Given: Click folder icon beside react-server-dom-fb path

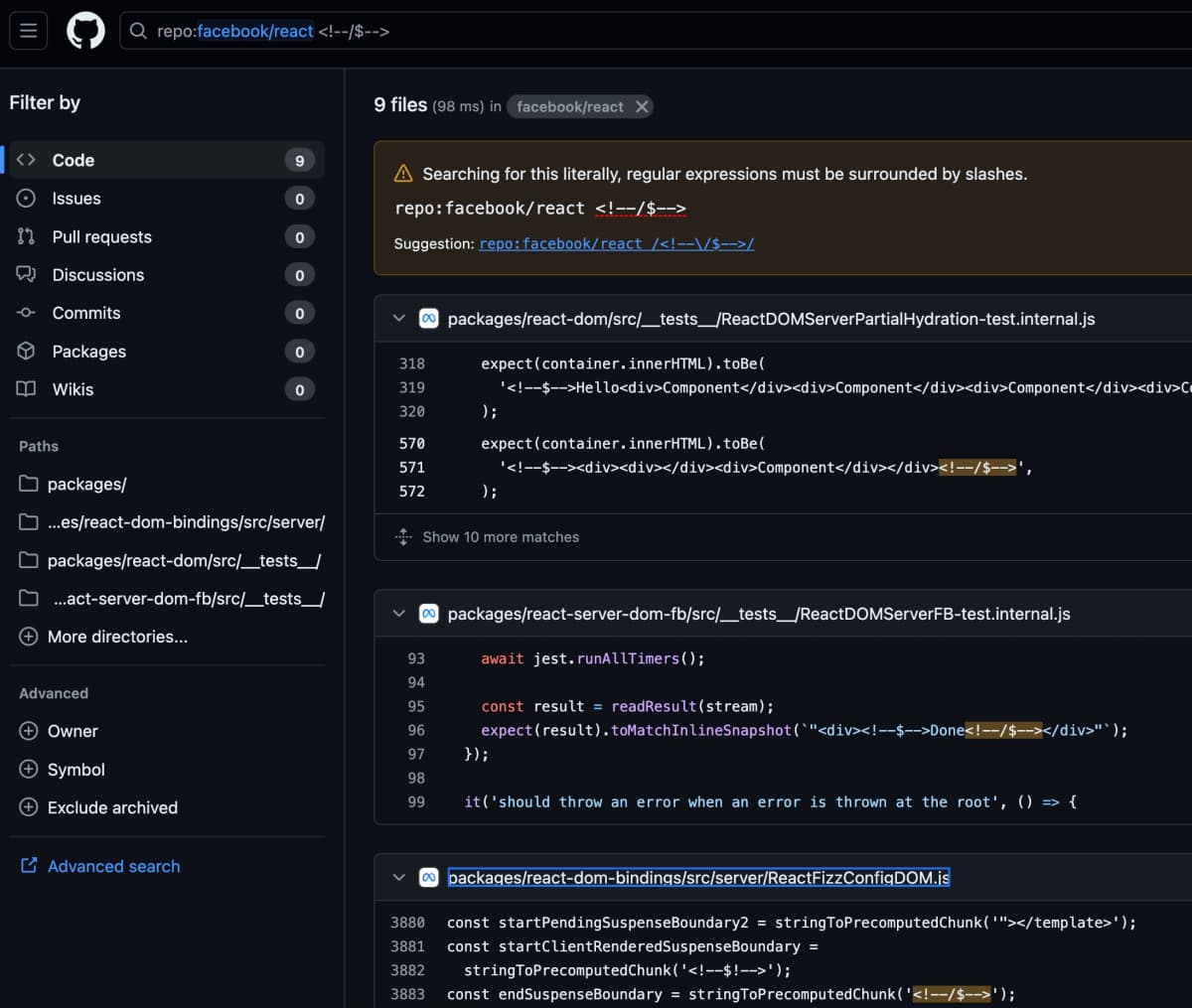Looking at the screenshot, I should (29, 599).
